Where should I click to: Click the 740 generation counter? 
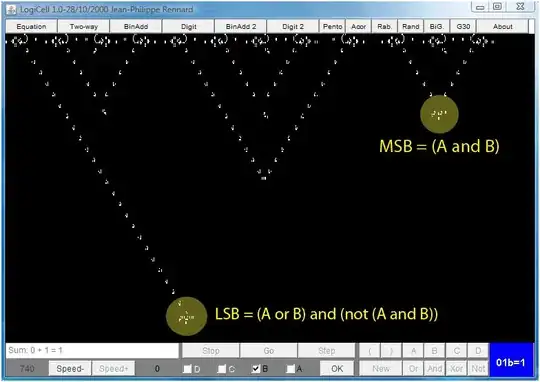[27, 369]
